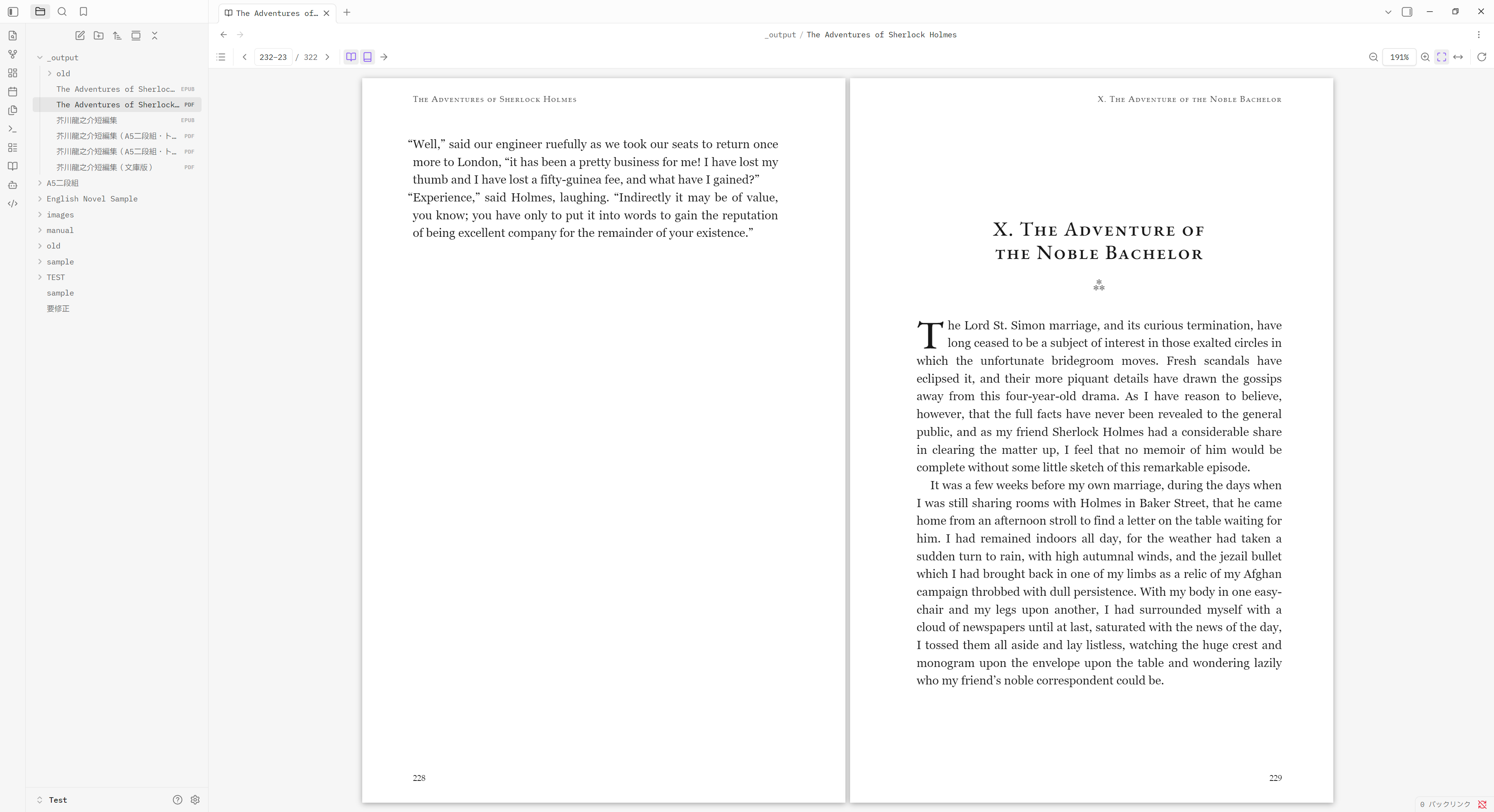Zoom out of the PDF
The height and width of the screenshot is (812, 1494).
point(1373,57)
